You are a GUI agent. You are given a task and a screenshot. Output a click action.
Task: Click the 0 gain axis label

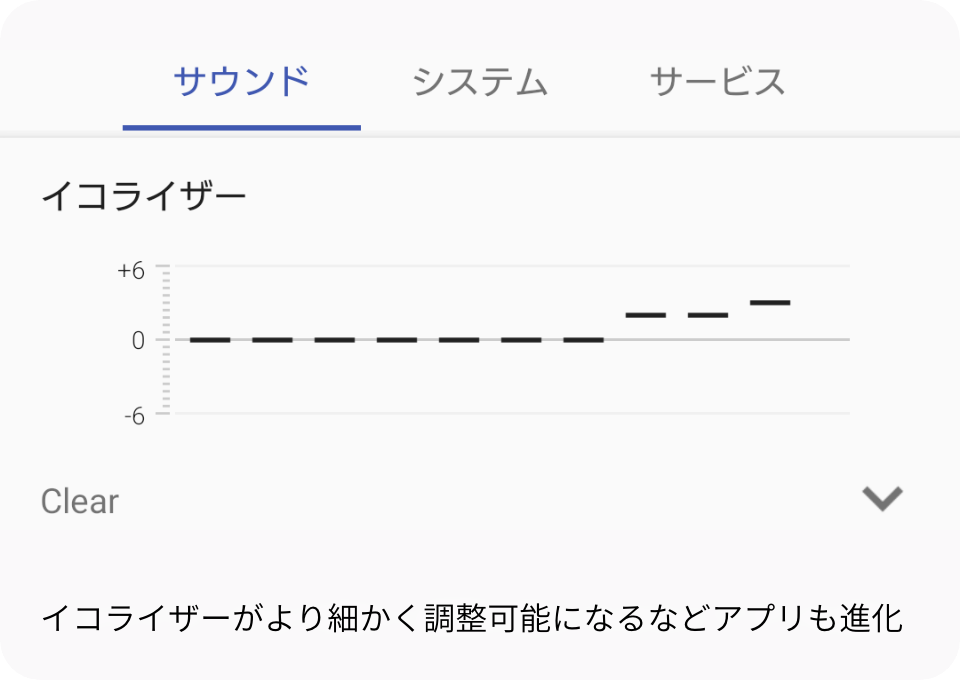pos(138,340)
